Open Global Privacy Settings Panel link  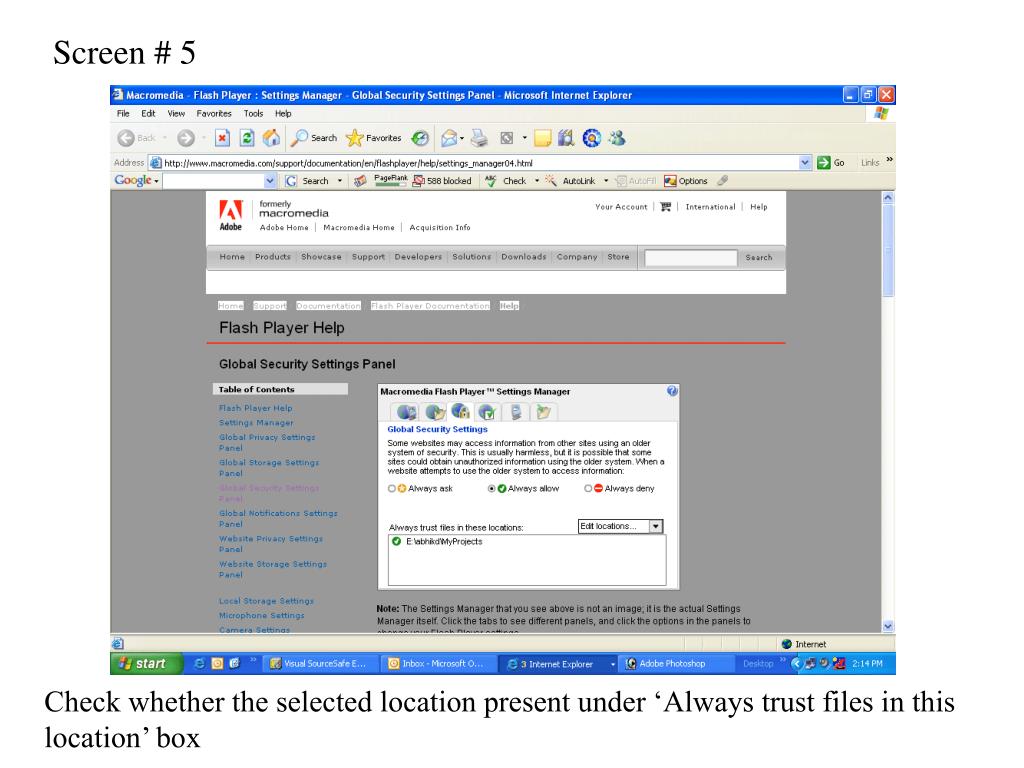click(x=267, y=443)
